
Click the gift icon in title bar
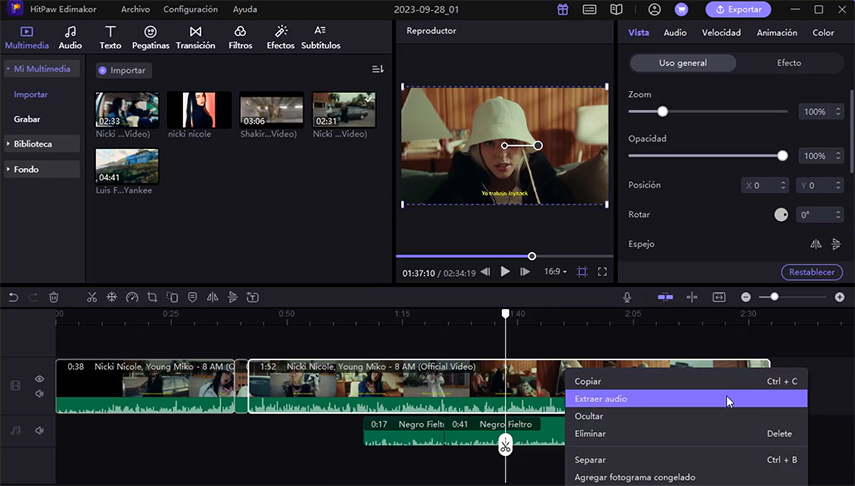pyautogui.click(x=563, y=9)
